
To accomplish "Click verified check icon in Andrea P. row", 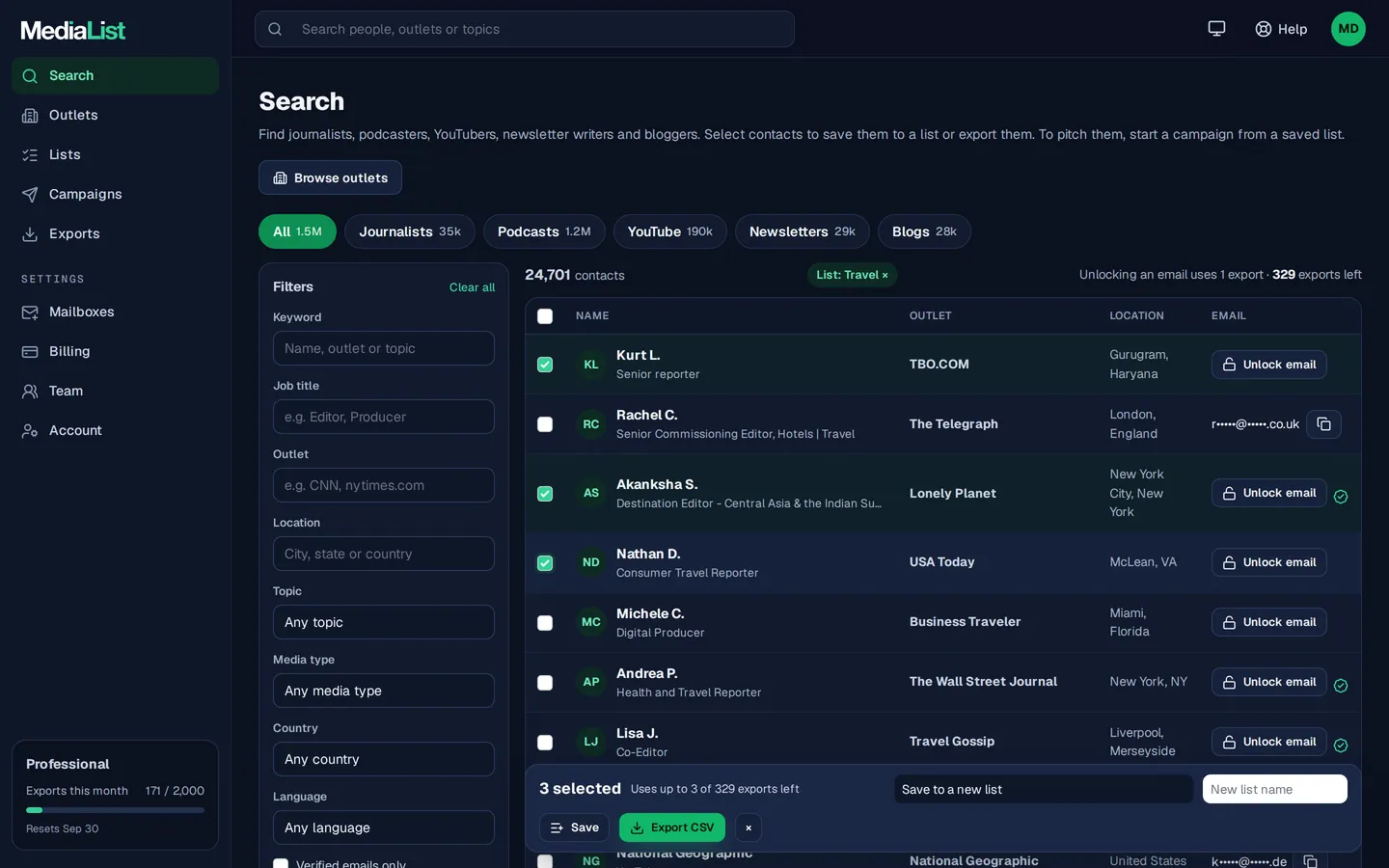I will (1341, 686).
